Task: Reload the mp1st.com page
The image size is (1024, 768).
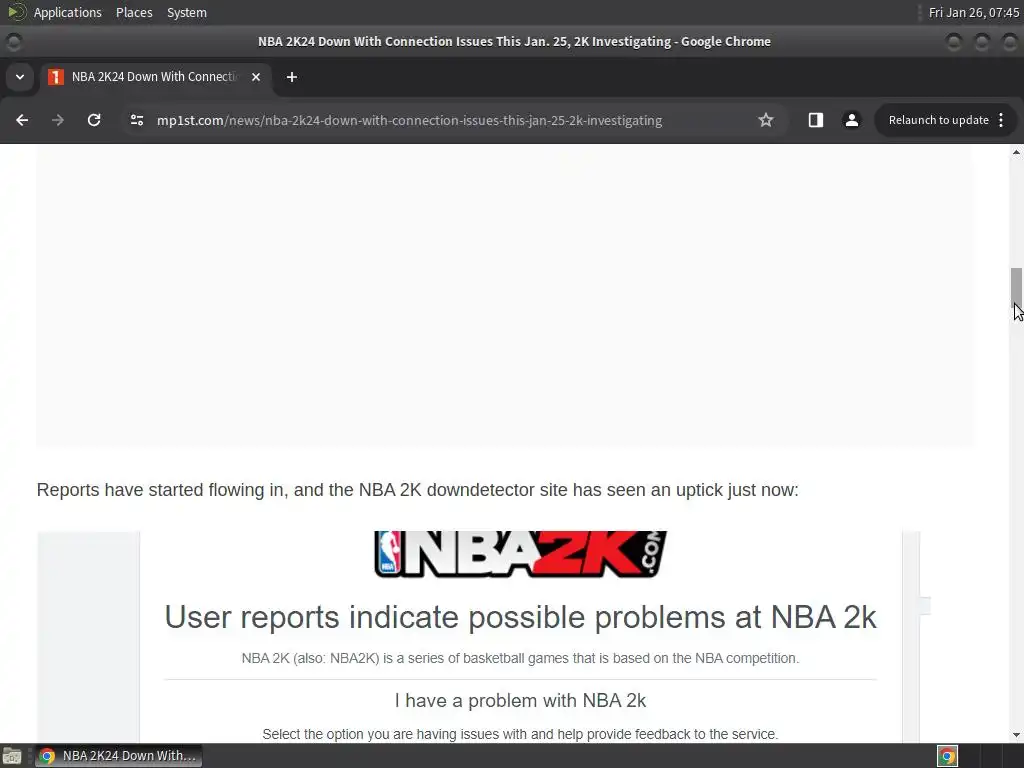Action: click(x=94, y=120)
